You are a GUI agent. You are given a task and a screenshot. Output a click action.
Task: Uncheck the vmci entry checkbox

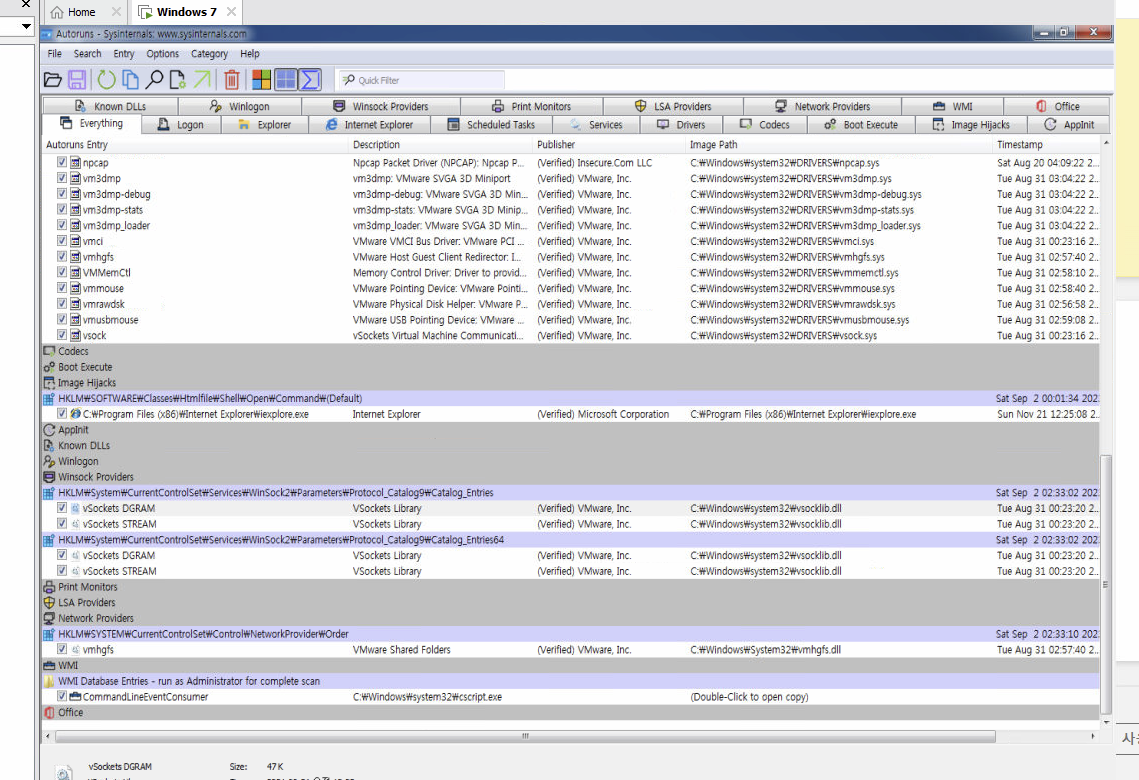pos(62,240)
